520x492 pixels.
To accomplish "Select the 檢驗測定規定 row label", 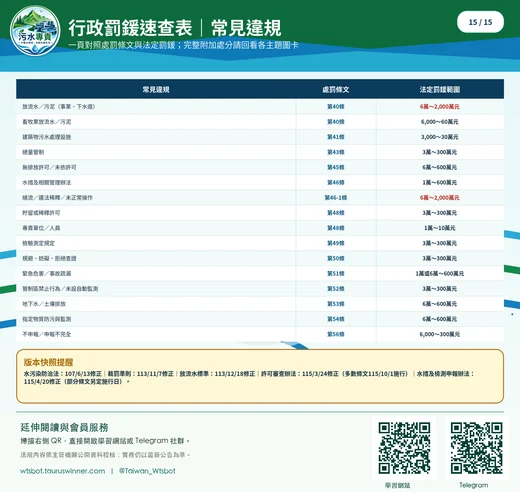I will coord(38,243).
